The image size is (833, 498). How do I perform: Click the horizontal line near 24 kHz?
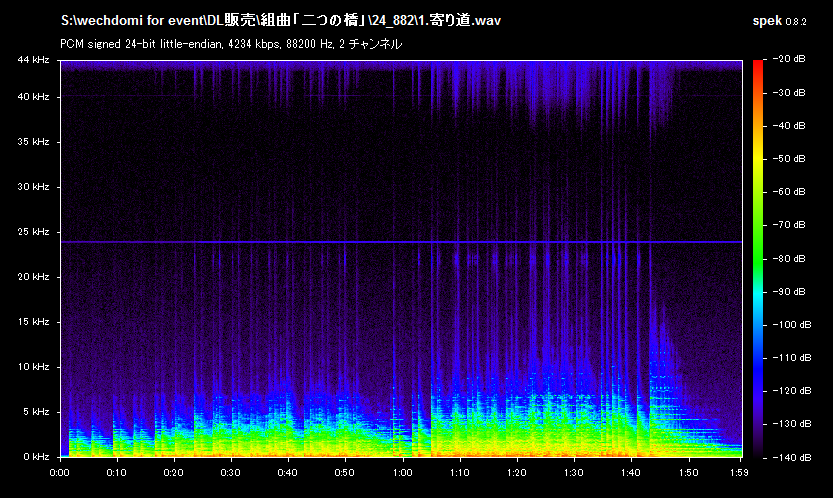point(401,242)
